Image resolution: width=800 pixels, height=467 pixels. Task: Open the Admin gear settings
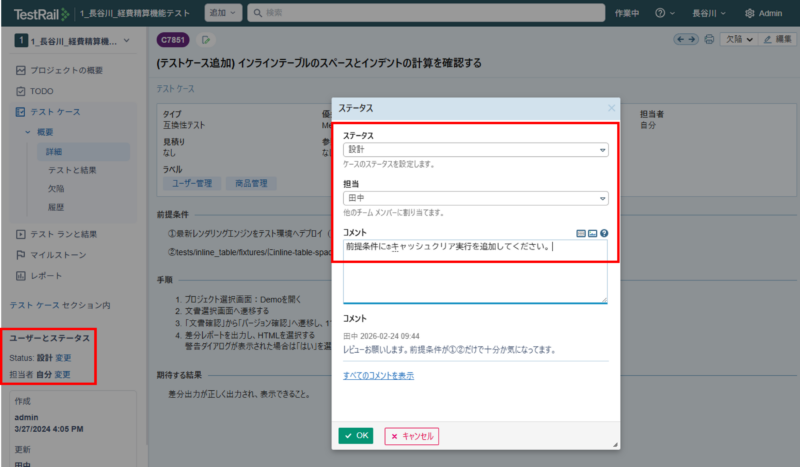[x=763, y=13]
